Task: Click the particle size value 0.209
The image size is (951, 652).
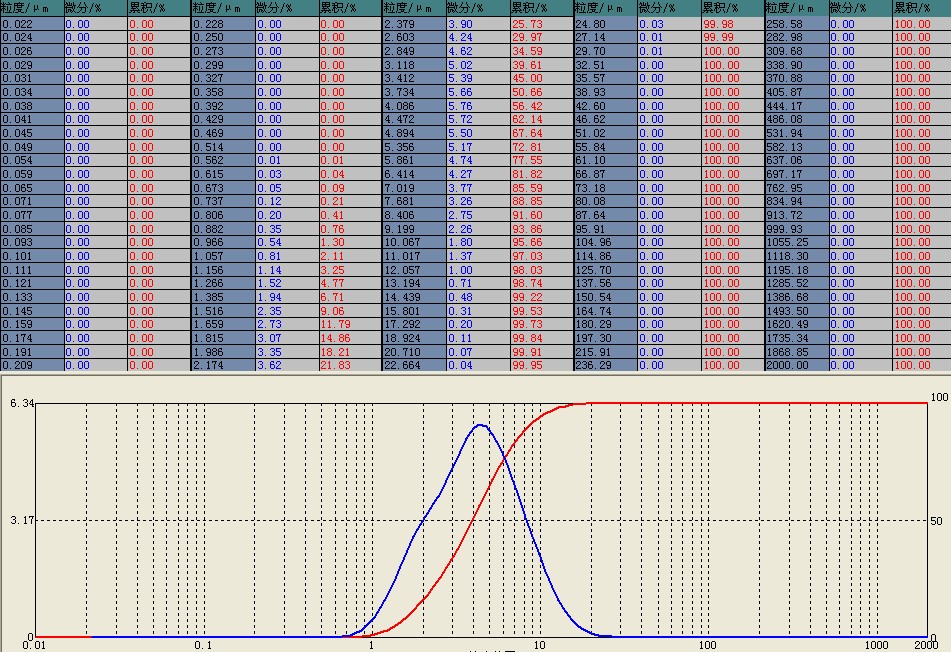Action: [32, 365]
